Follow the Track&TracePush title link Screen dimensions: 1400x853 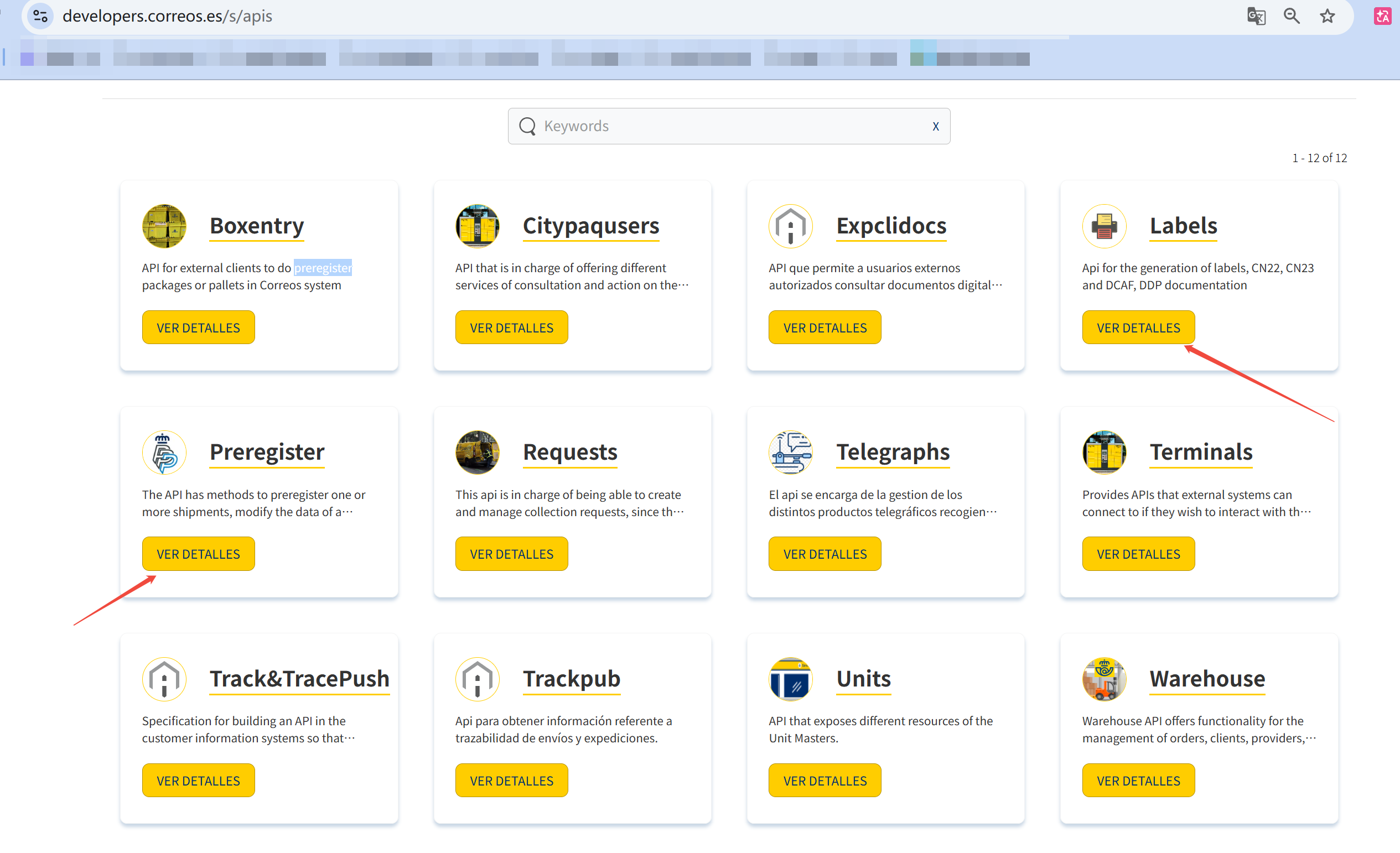point(299,679)
